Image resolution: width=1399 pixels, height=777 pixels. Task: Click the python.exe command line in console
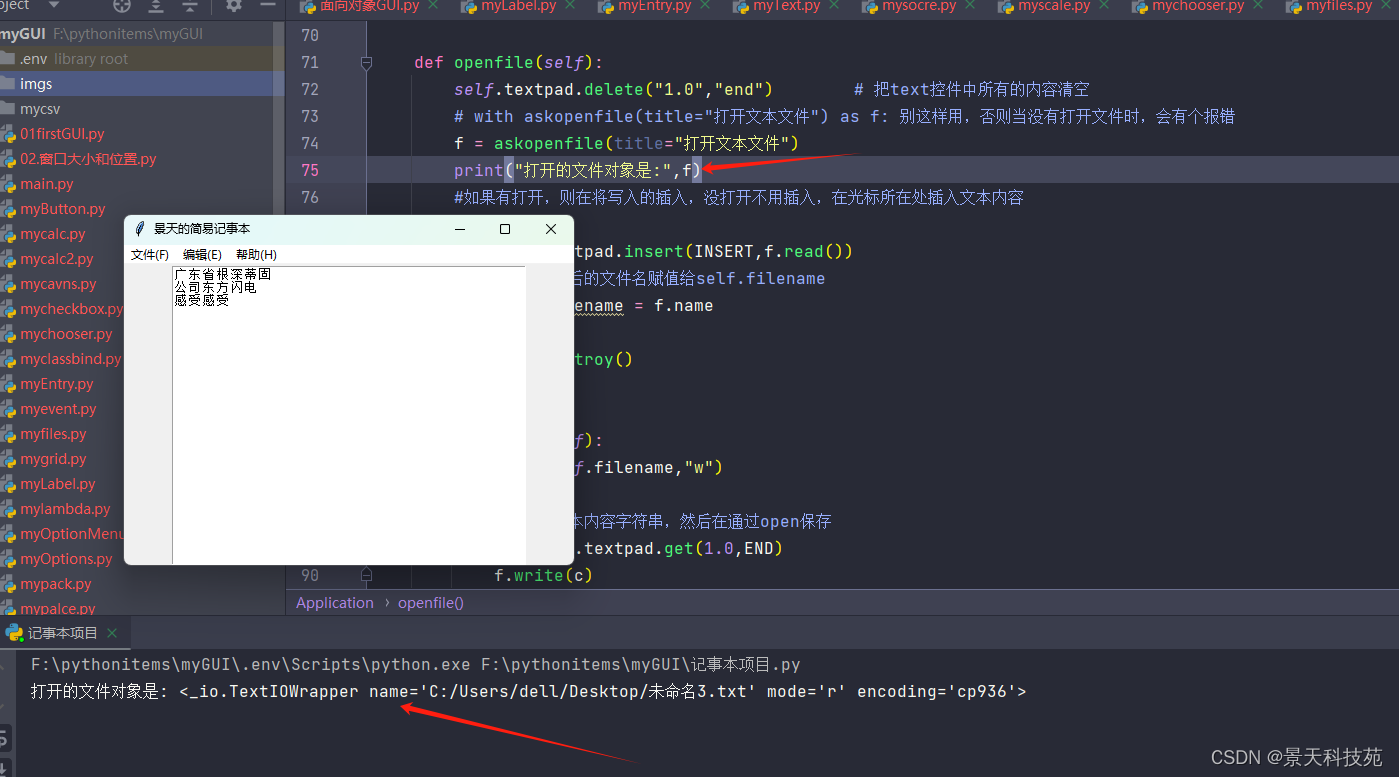(x=415, y=664)
